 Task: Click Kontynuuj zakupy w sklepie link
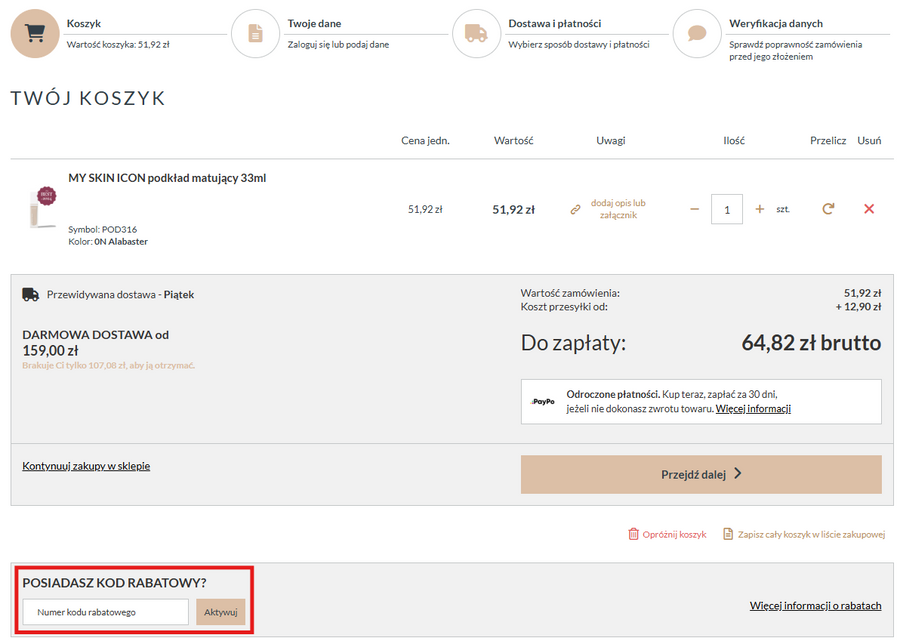86,466
